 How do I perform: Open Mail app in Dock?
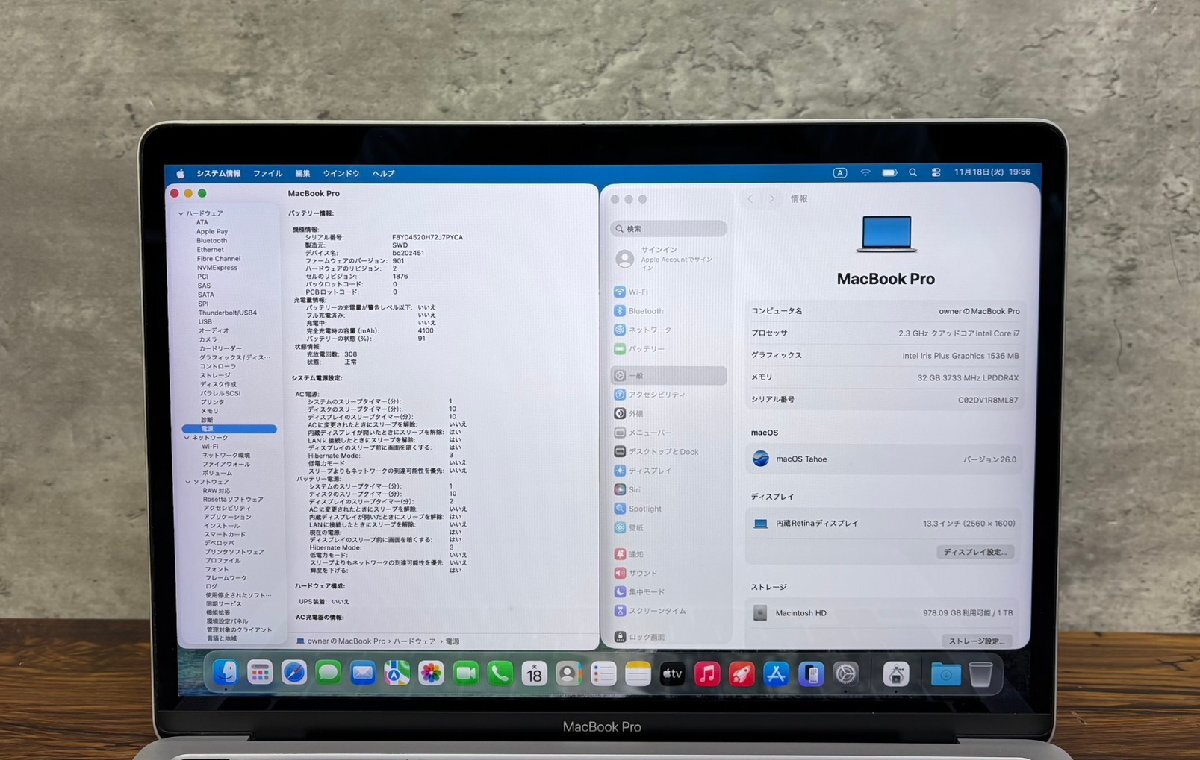pos(362,674)
